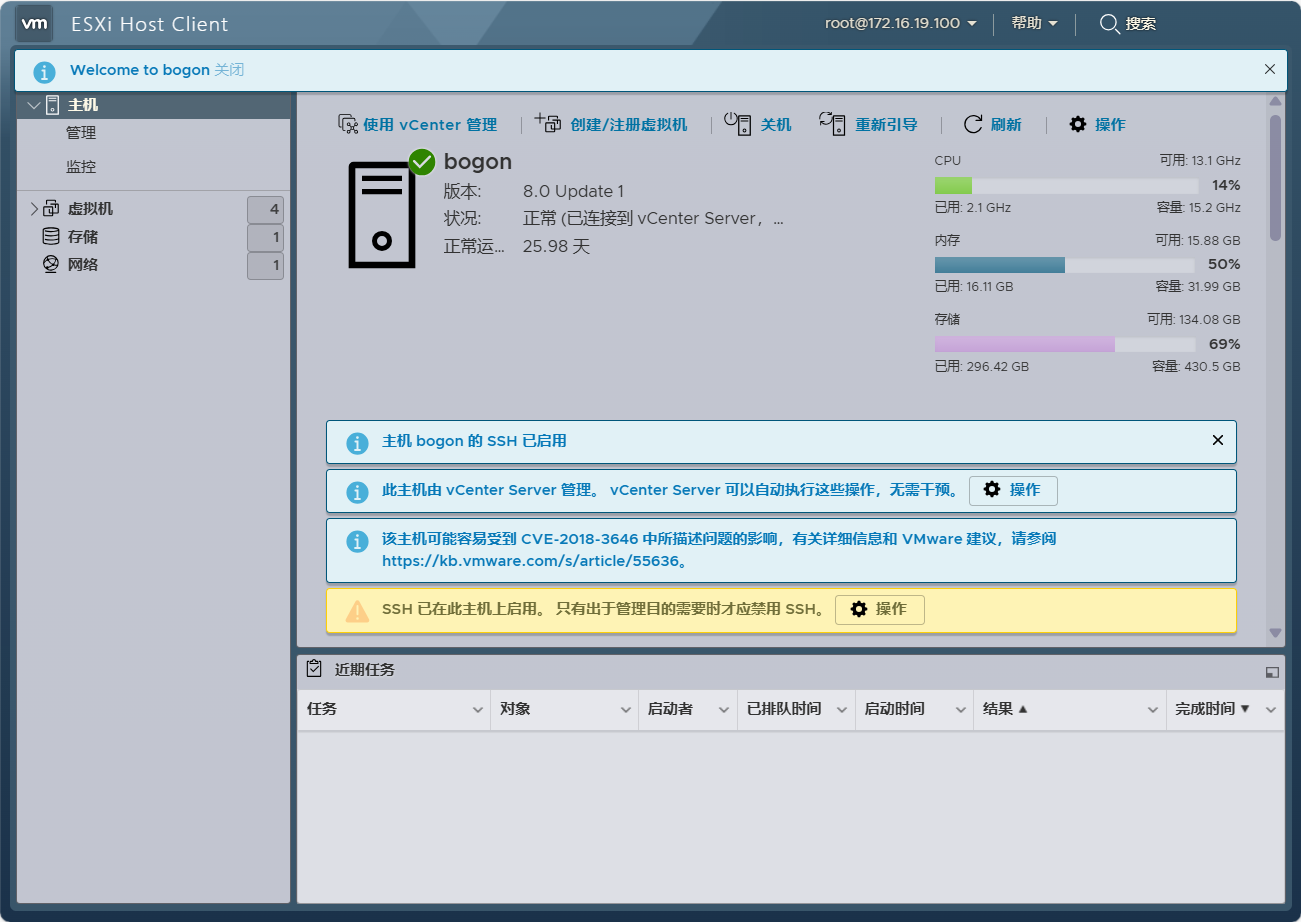
Task: Maximize the recent tasks panel icon
Action: (x=1272, y=672)
